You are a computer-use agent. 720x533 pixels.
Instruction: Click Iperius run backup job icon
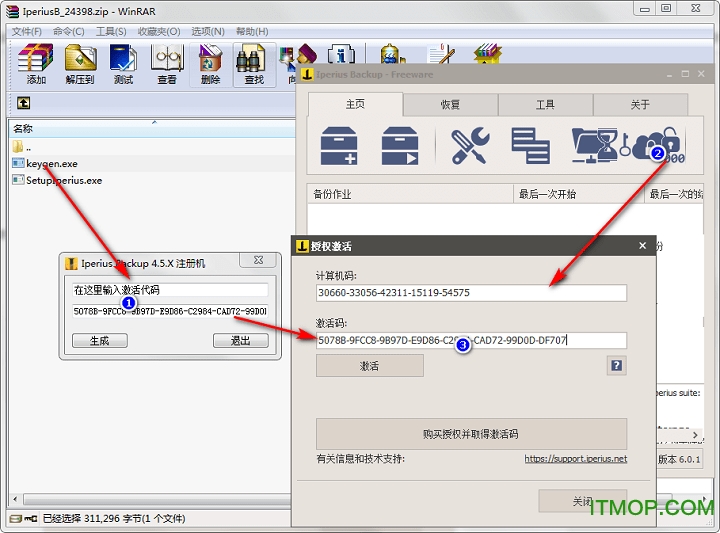point(399,146)
